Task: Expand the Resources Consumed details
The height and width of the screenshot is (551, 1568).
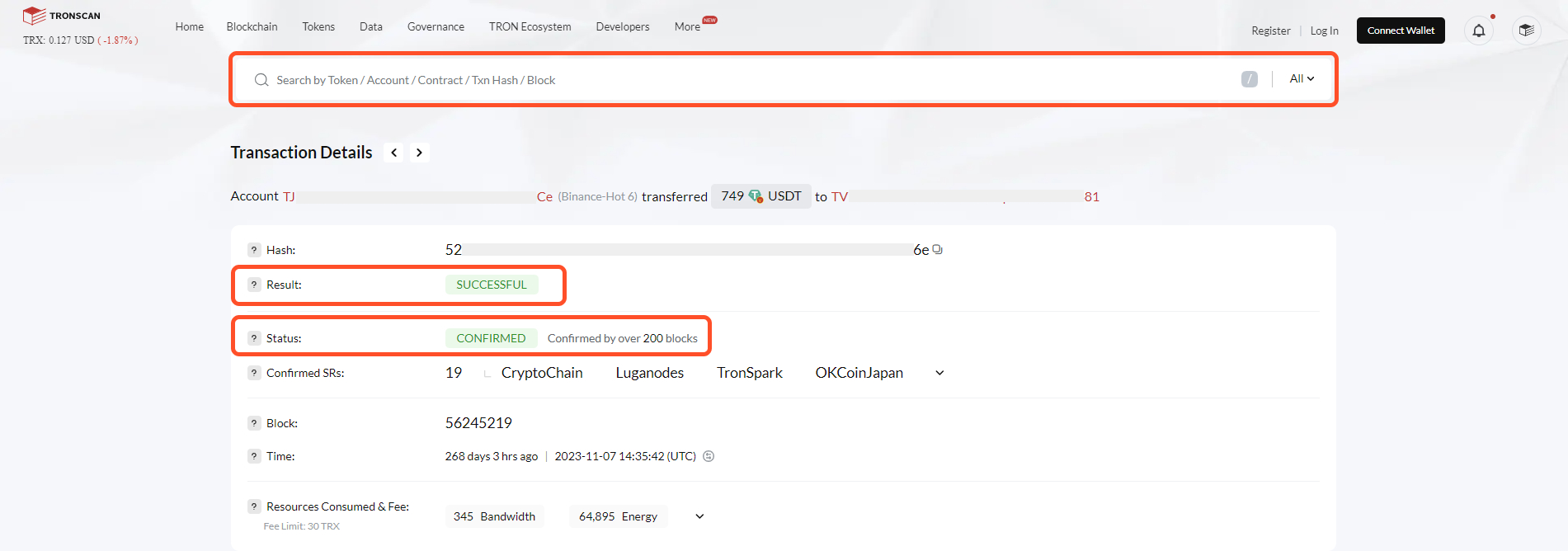Action: pyautogui.click(x=699, y=516)
